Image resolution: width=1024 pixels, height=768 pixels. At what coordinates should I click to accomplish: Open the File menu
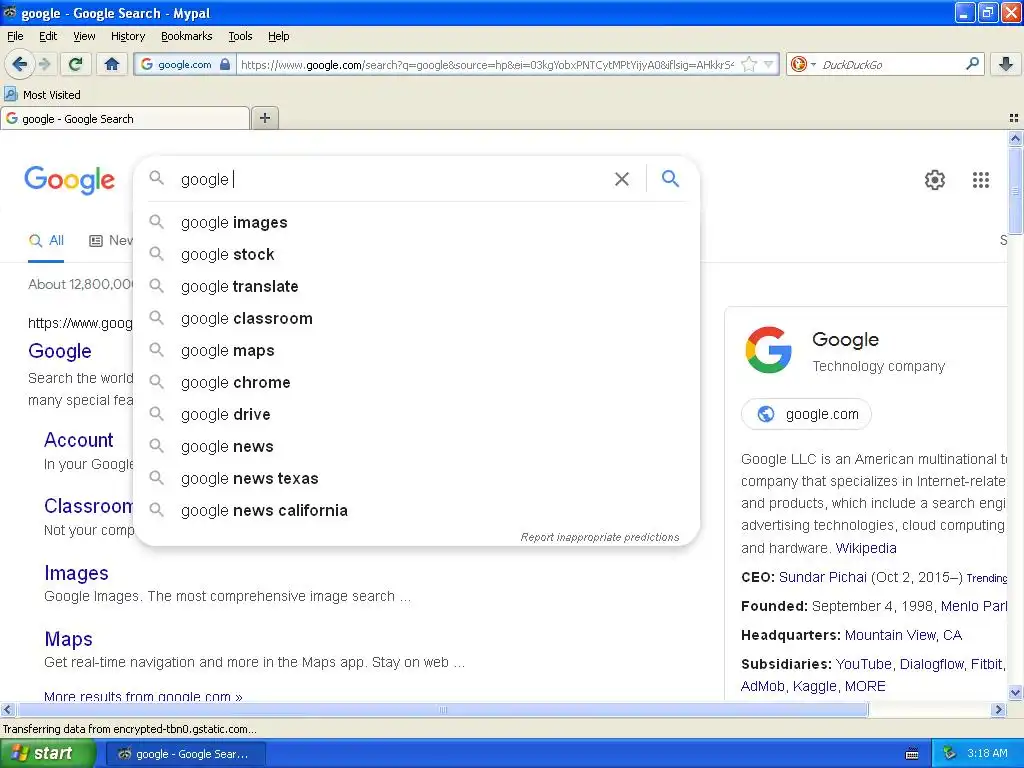pos(15,37)
